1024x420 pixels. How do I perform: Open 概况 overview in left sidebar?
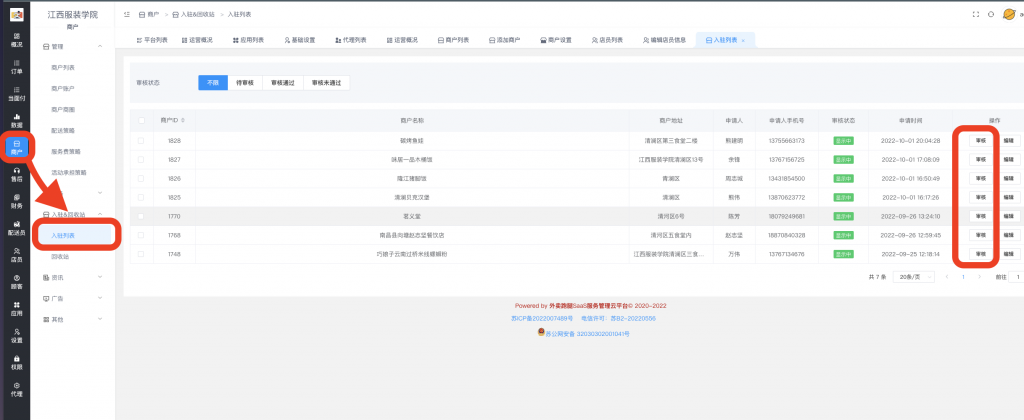tap(16, 40)
